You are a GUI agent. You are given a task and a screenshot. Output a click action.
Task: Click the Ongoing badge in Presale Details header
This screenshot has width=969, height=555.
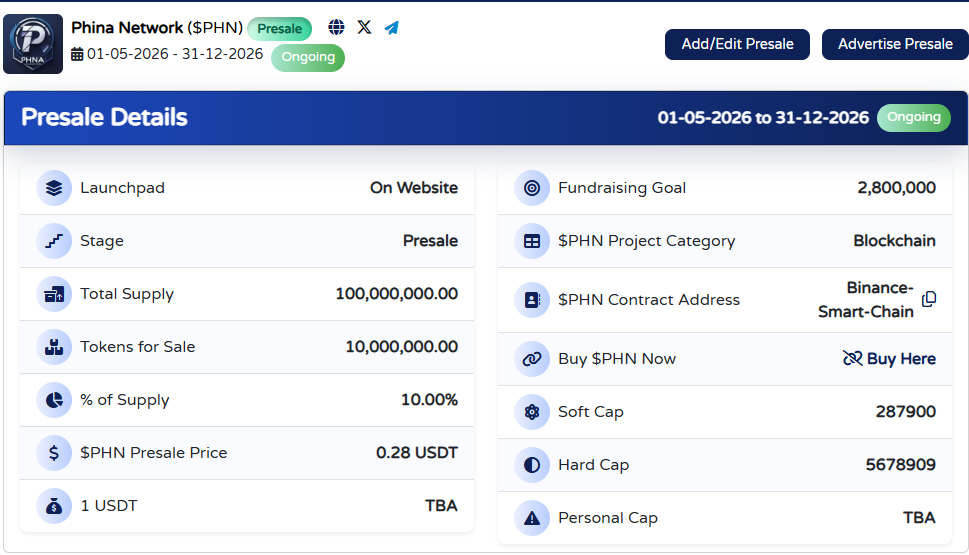(x=913, y=117)
